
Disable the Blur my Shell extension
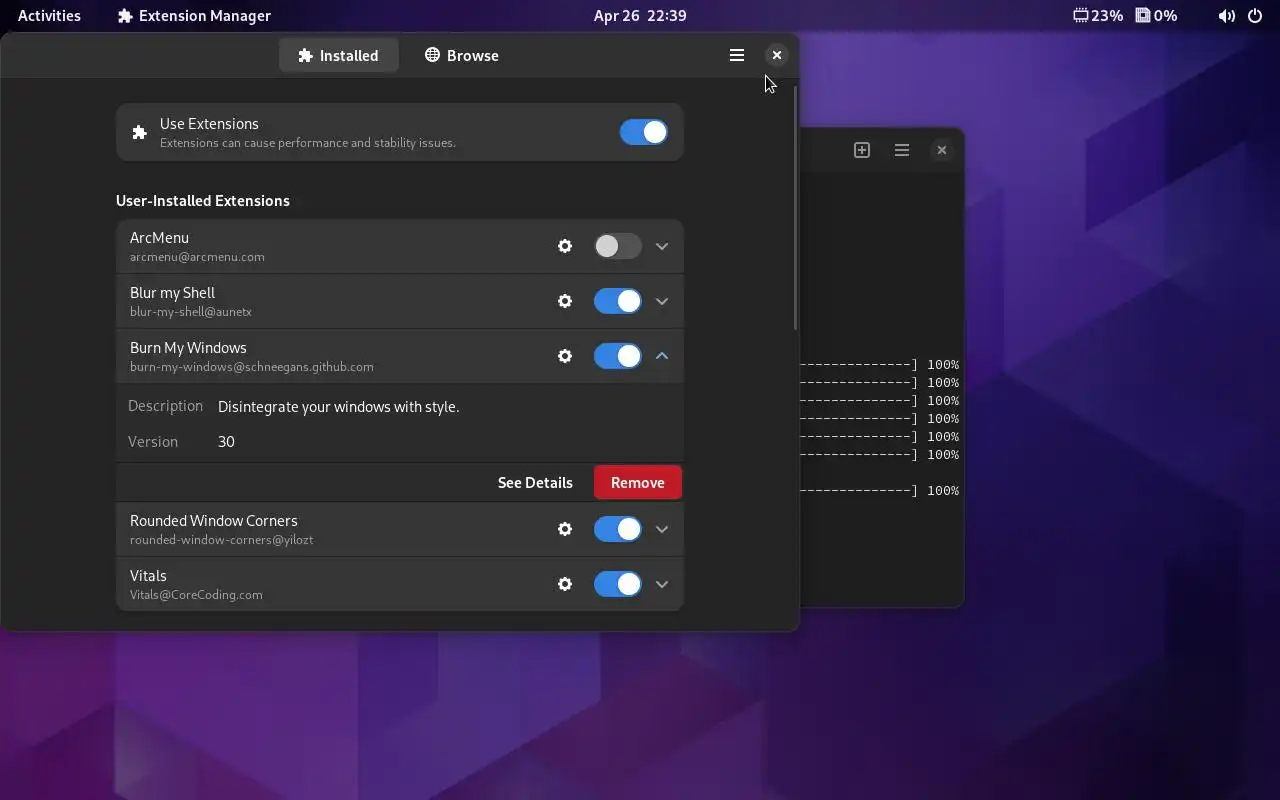(617, 301)
